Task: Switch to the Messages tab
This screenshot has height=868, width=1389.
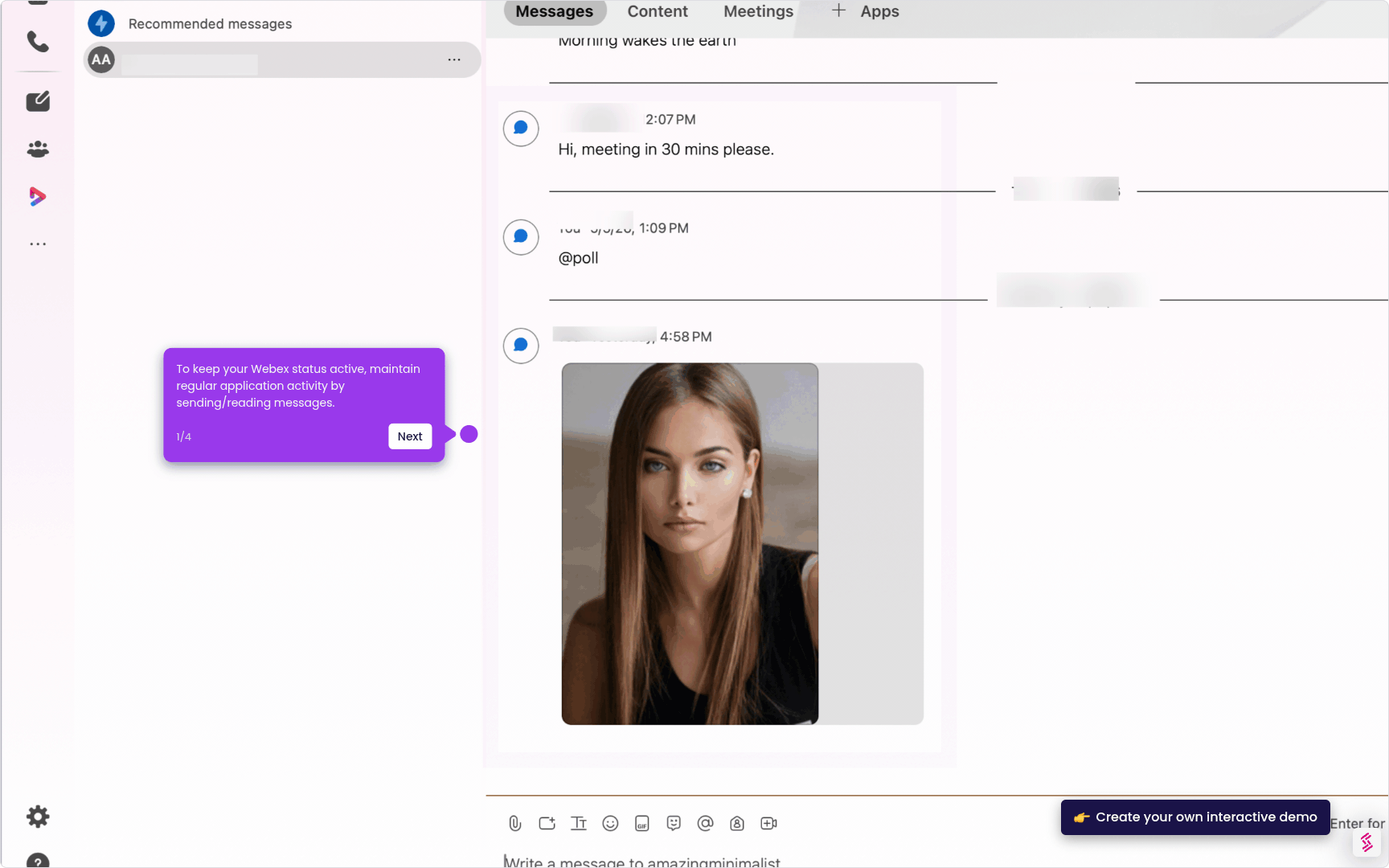Action: pos(555,11)
